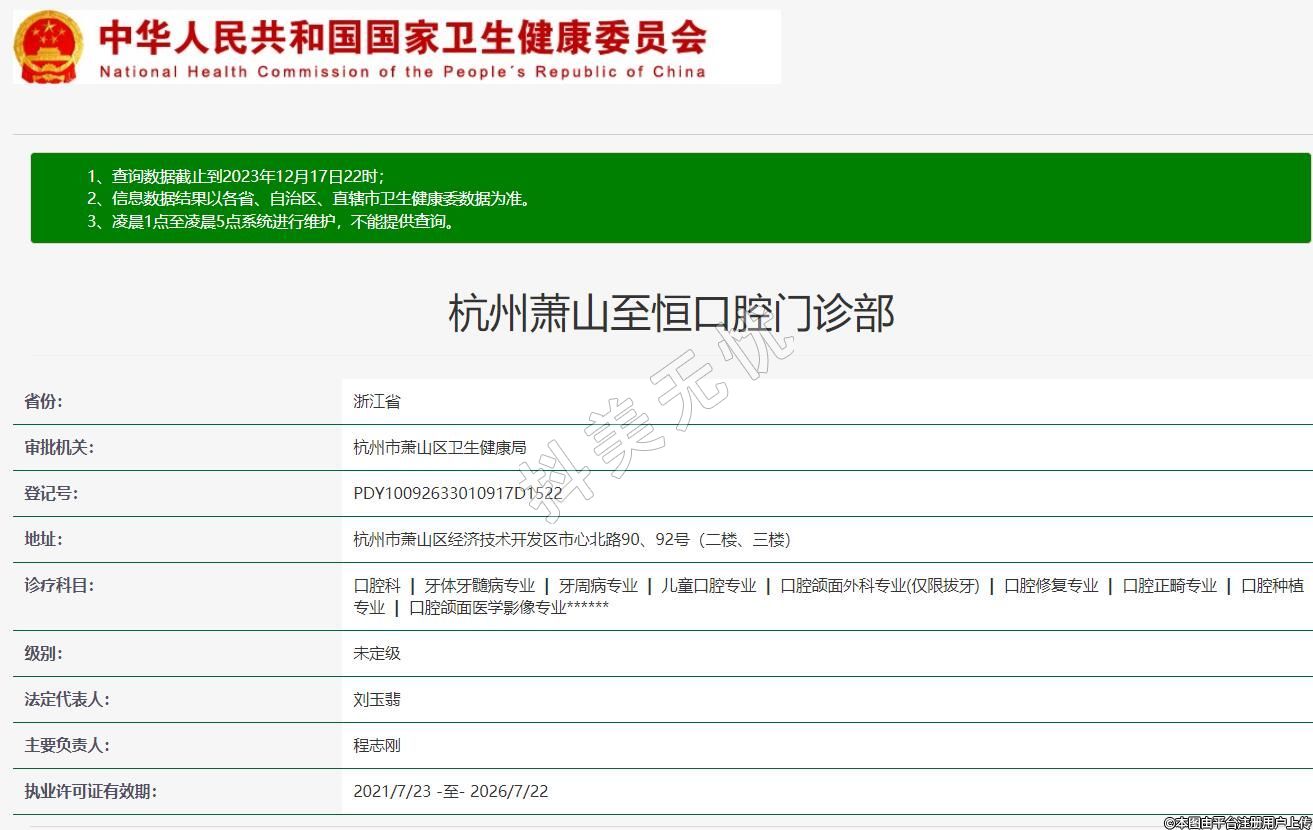Click the 登记号 row label
Image resolution: width=1313 pixels, height=830 pixels.
click(x=51, y=493)
